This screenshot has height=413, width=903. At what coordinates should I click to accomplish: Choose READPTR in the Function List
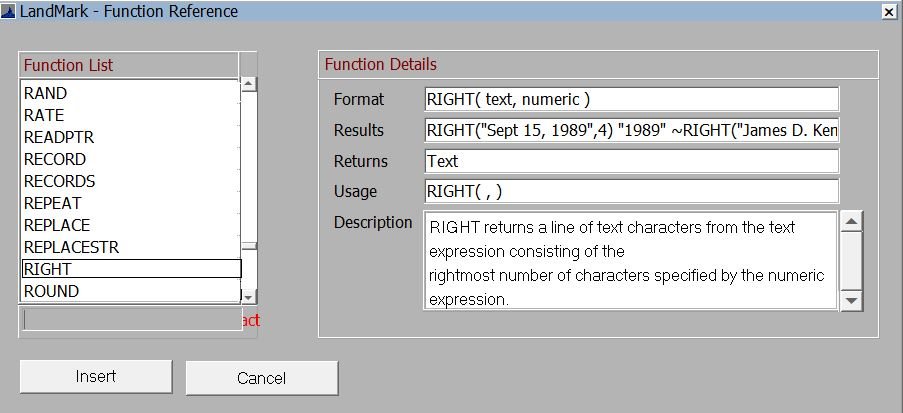coord(59,137)
